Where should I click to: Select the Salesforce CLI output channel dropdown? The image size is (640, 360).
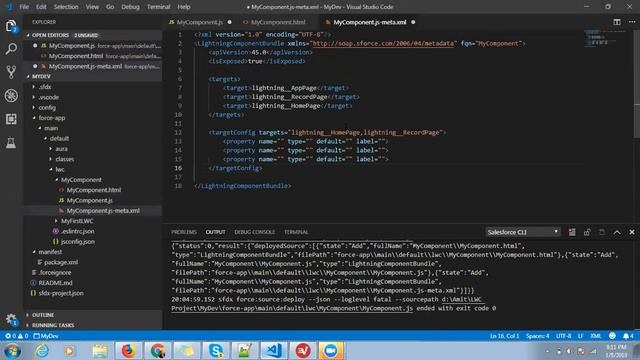[x=522, y=232]
